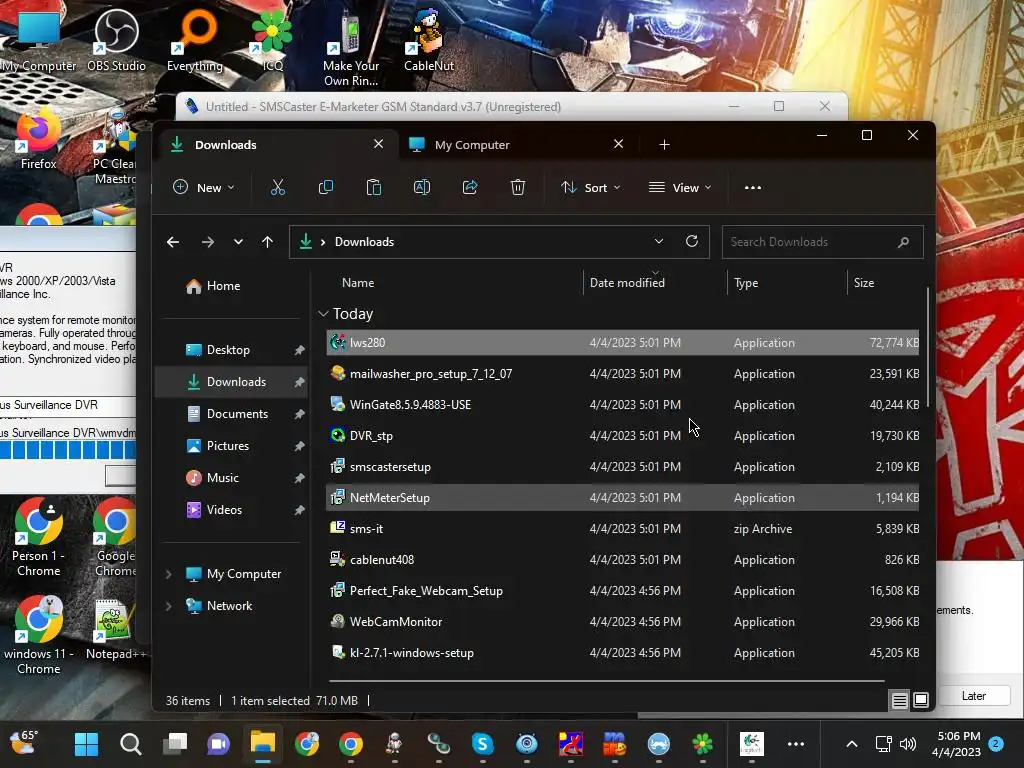Select the sms-it zip archive
The height and width of the screenshot is (768, 1024).
(622, 529)
